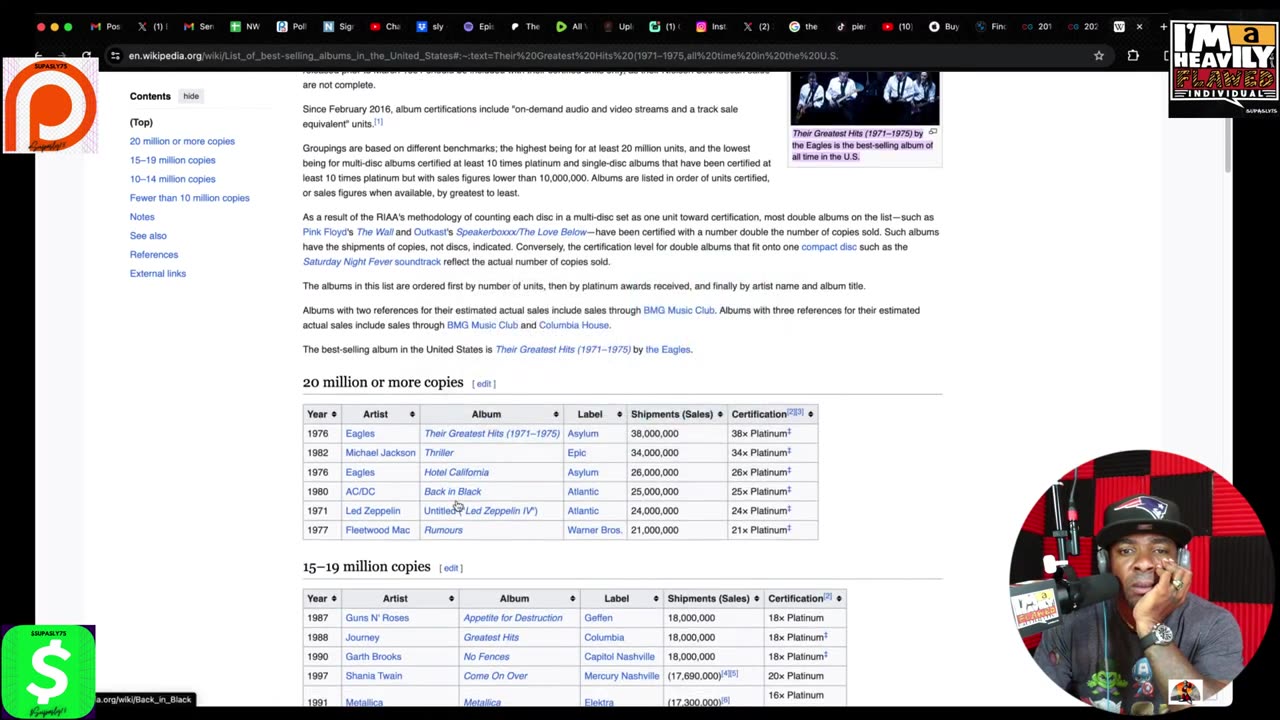
Task: Open the Thriller album link
Action: pos(439,453)
